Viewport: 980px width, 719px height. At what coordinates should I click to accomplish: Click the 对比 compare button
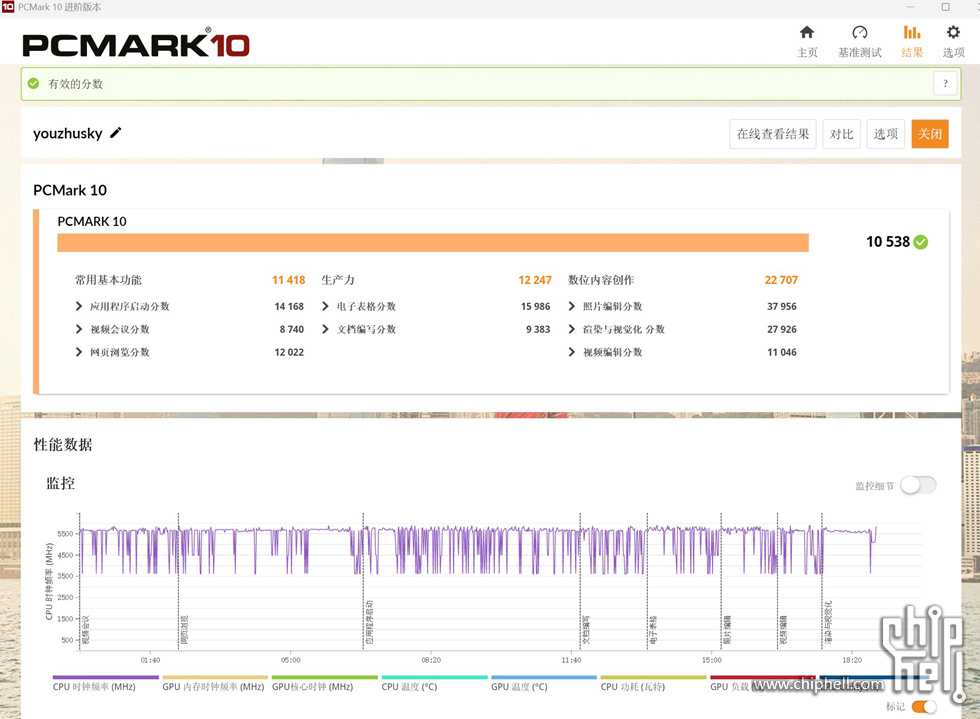(841, 134)
